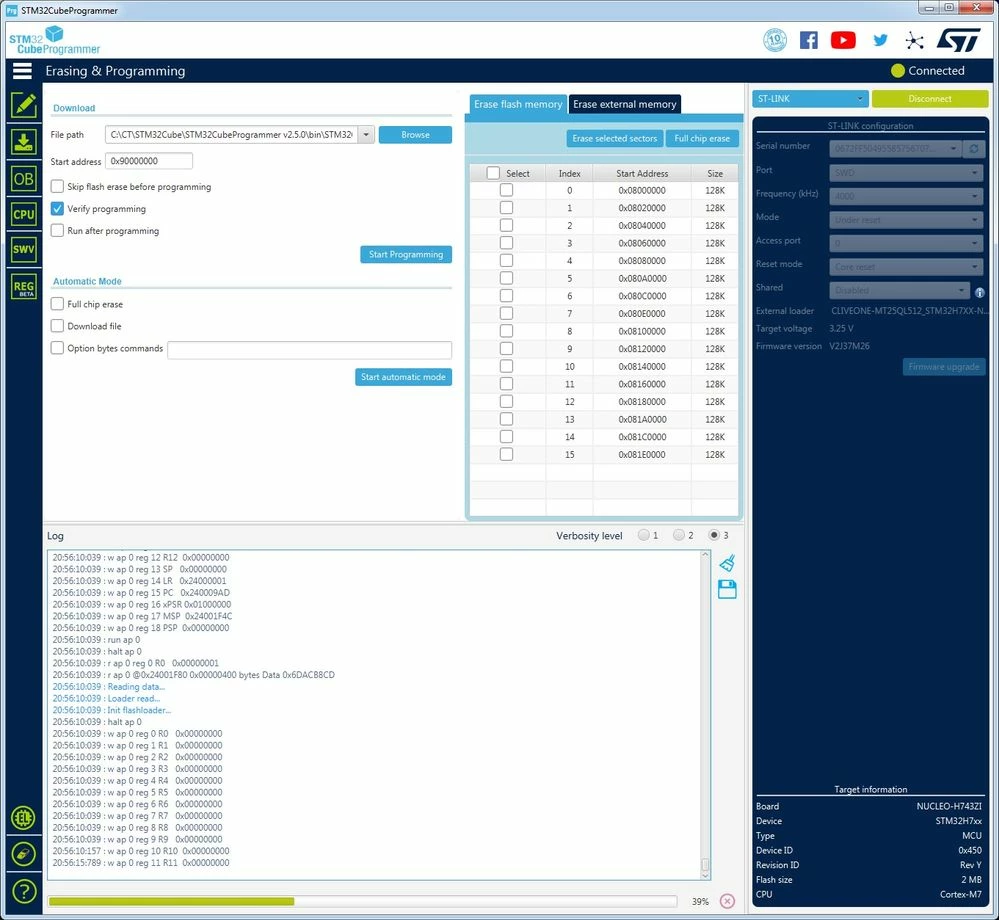Clear the log with broom icon
The height and width of the screenshot is (920, 999).
[727, 563]
